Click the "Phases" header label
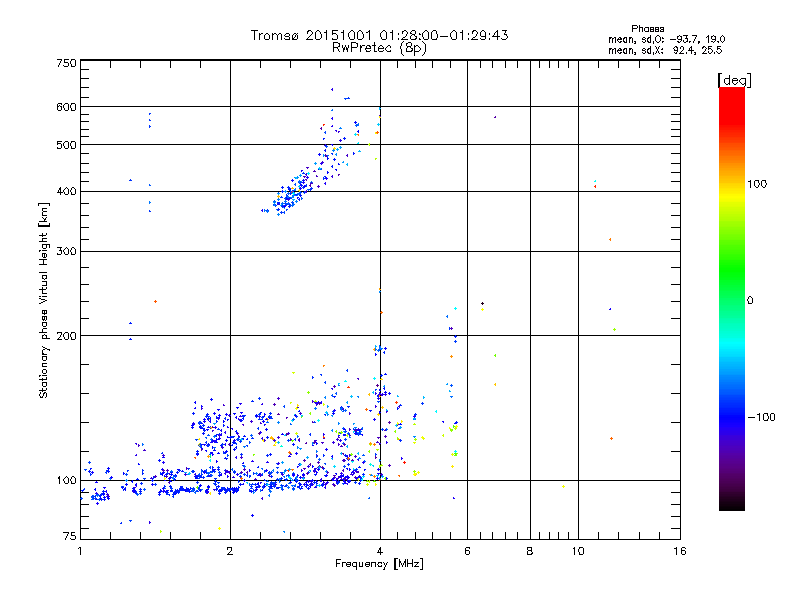Screen dimensions: 800x600 [647, 29]
